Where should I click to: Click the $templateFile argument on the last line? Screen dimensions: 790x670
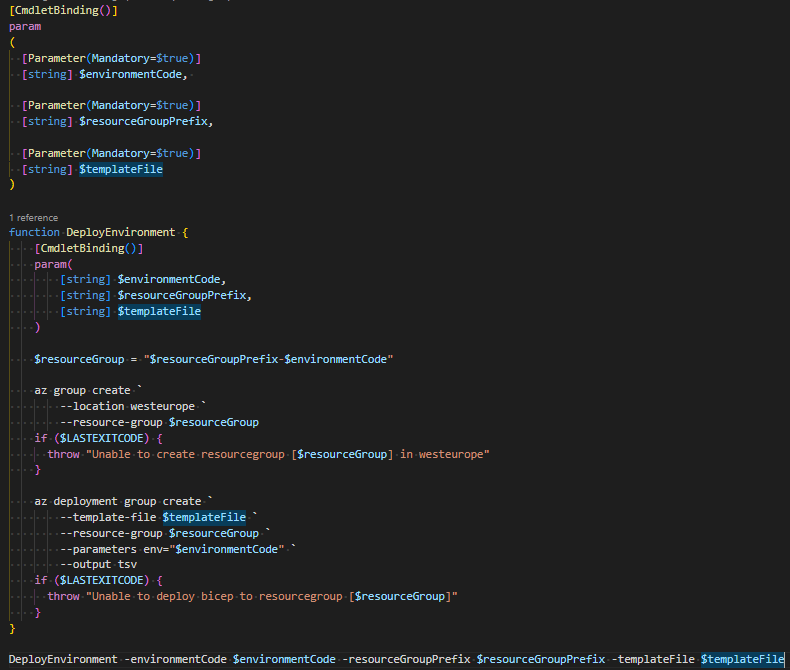pos(742,659)
